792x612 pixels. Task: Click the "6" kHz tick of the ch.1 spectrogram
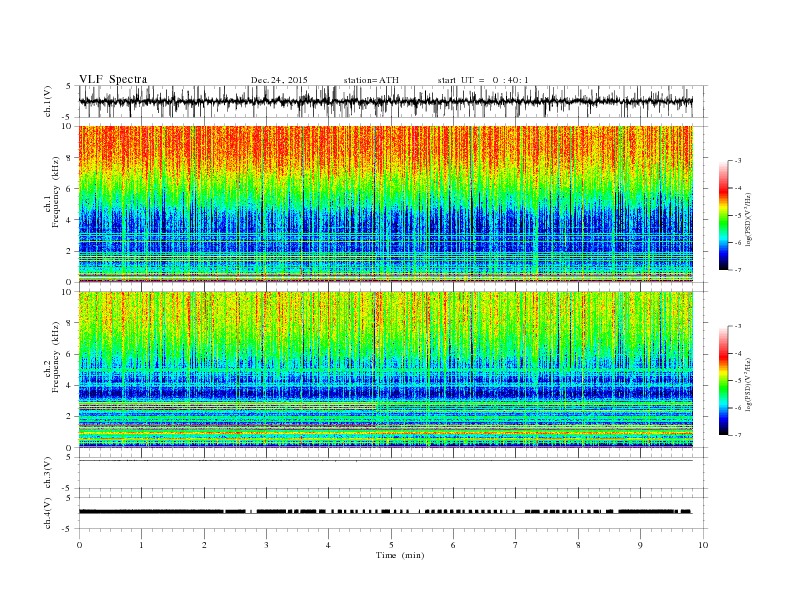pyautogui.click(x=69, y=188)
